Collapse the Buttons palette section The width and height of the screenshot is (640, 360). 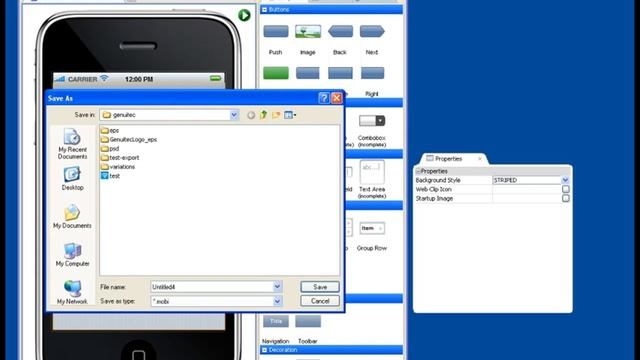[264, 9]
